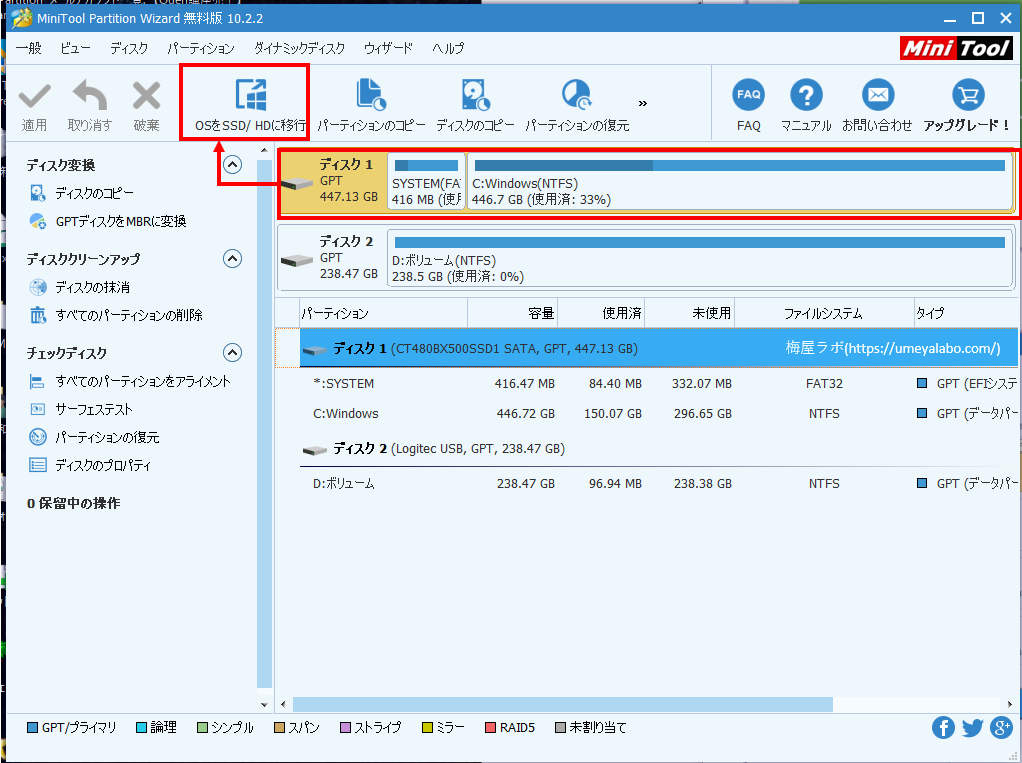Click the 238.38 GB unused cell
Screen dimensions: 1022x763
point(703,484)
